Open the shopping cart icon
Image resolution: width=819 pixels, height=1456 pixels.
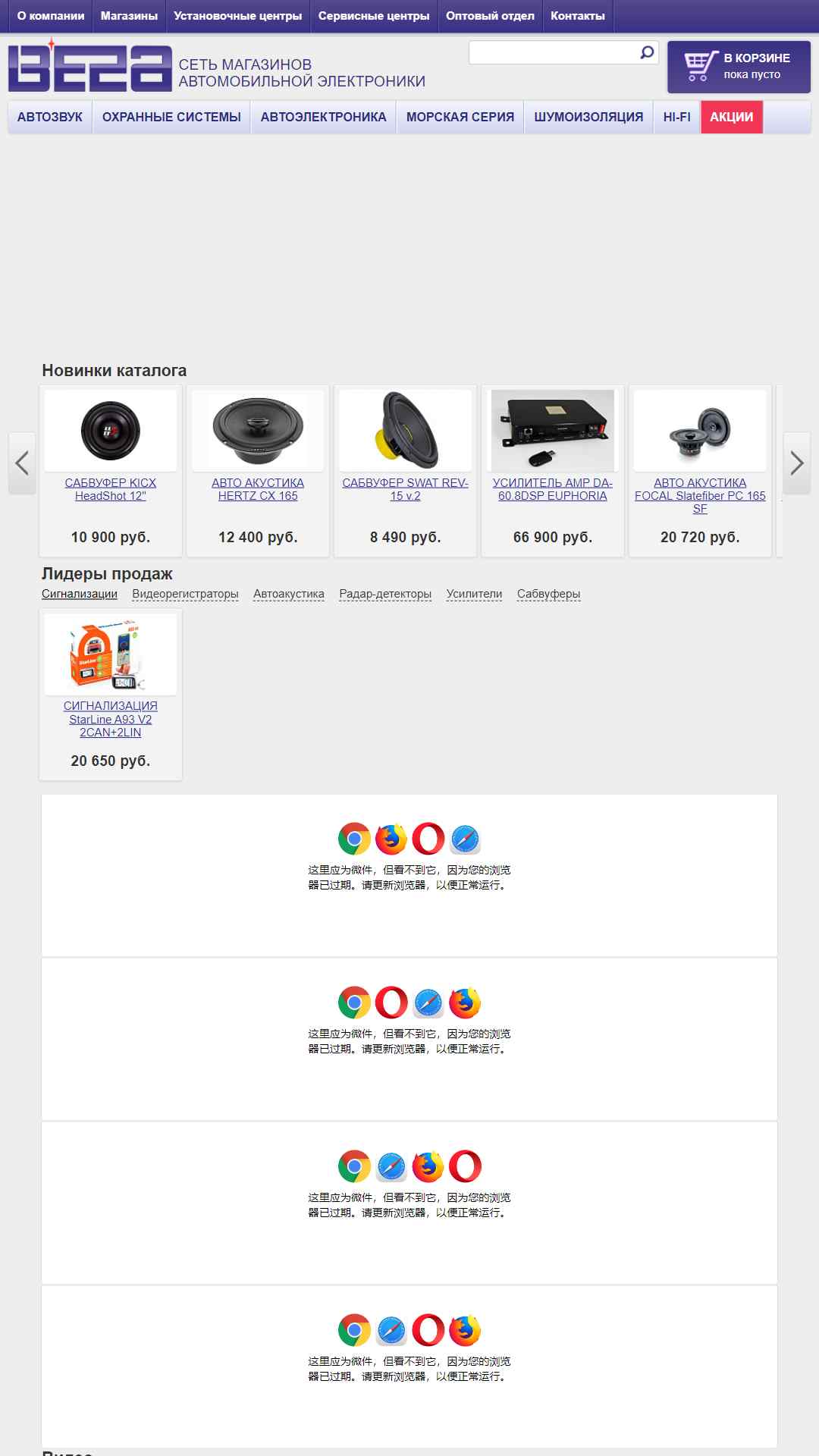coord(700,67)
